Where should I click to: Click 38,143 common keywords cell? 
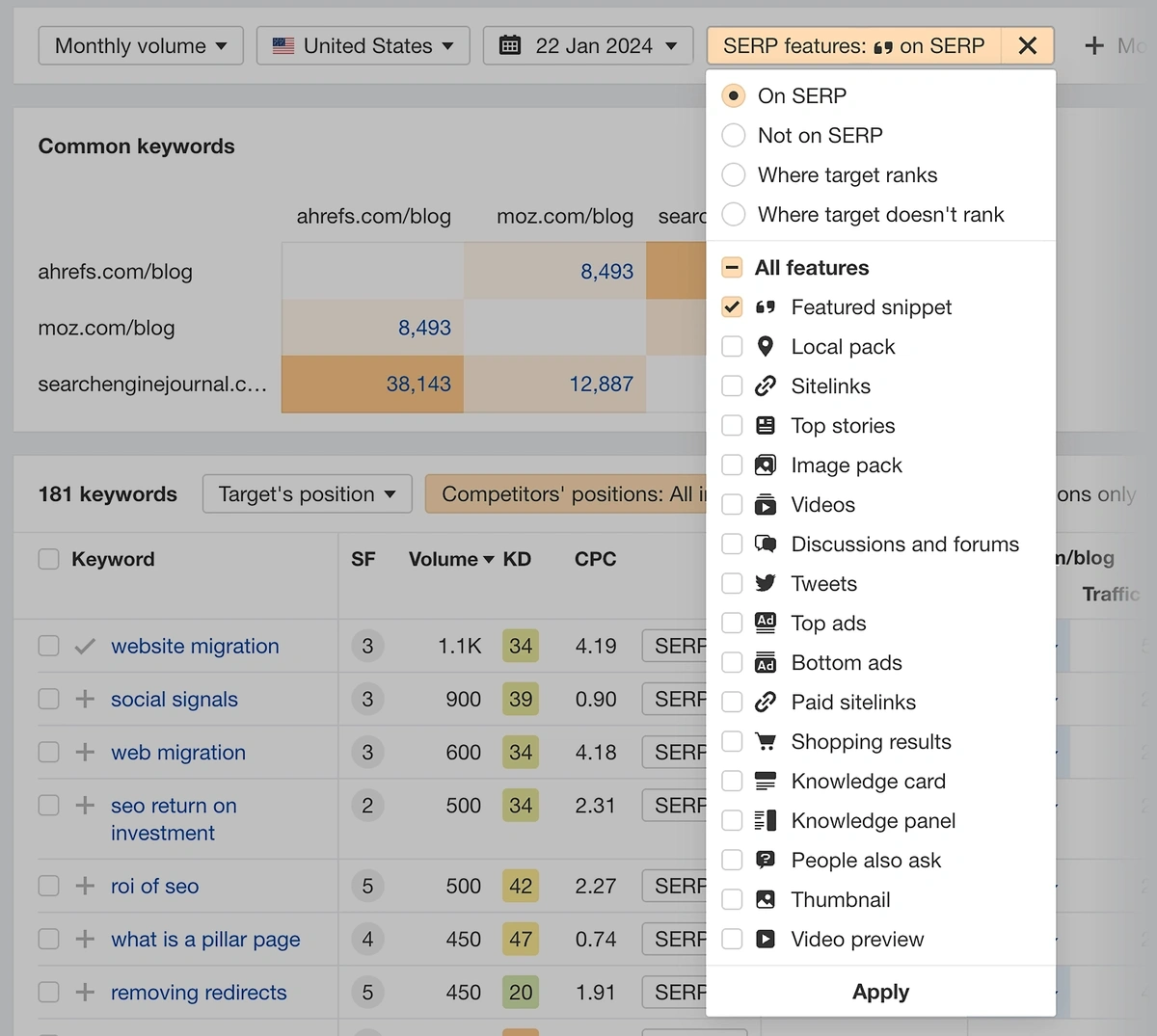[x=372, y=384]
